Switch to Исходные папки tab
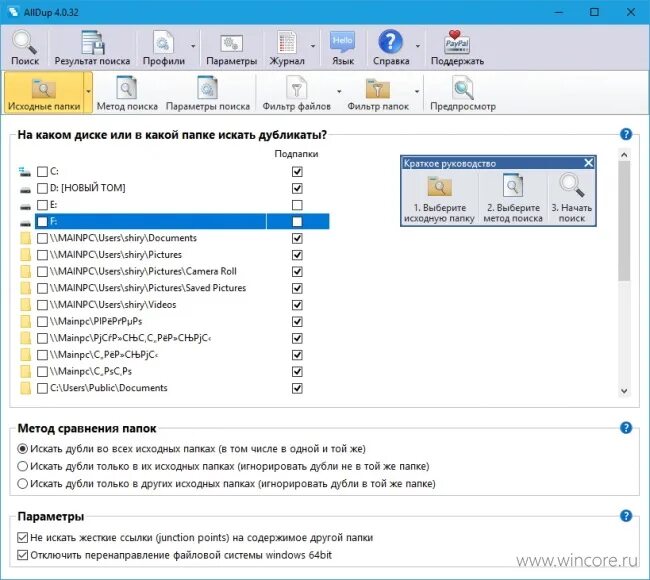The image size is (650, 580). coord(44,92)
